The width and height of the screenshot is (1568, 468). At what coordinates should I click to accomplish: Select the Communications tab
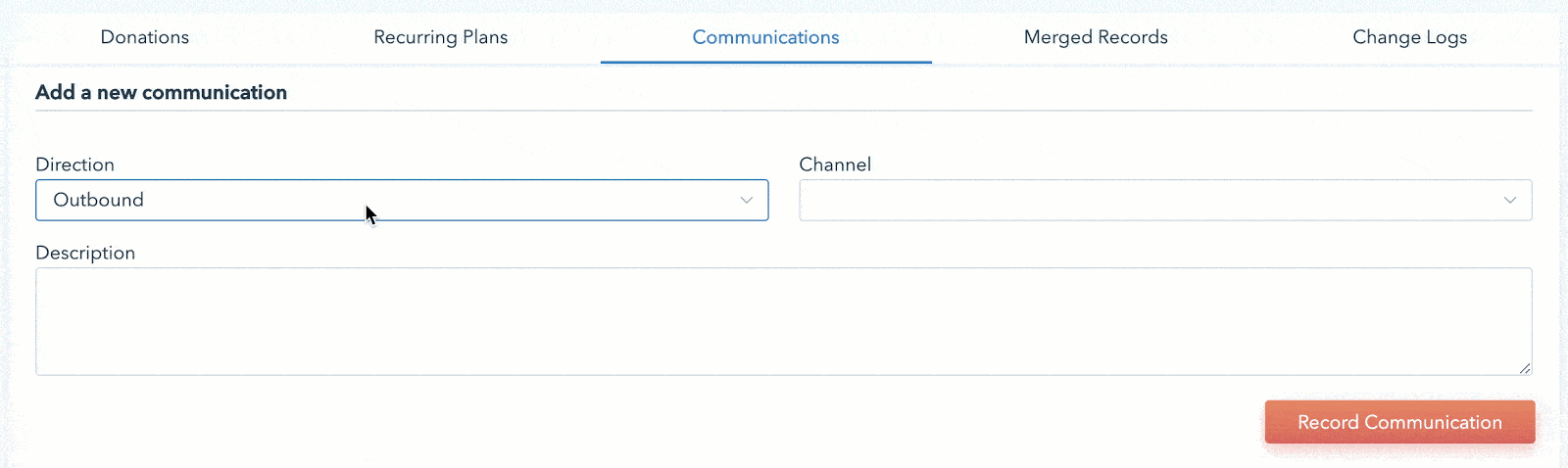click(x=765, y=37)
